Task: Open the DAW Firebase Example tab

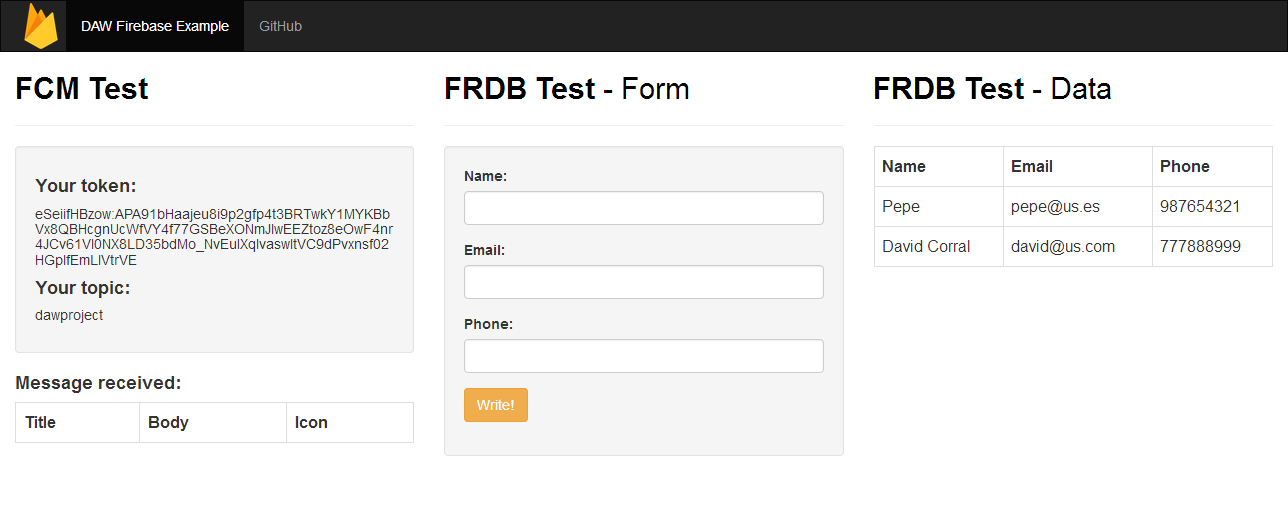Action: [x=155, y=26]
